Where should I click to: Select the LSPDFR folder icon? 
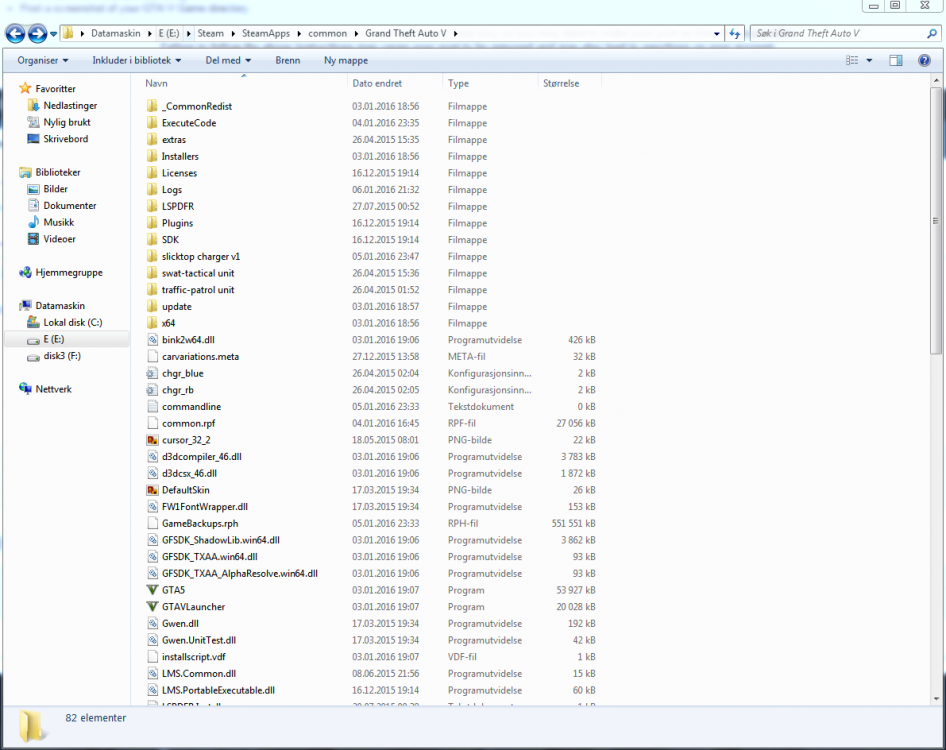click(x=153, y=206)
